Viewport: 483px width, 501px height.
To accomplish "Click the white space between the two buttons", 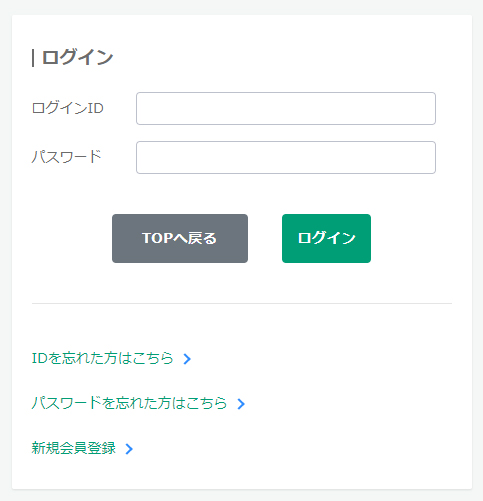I will (265, 238).
